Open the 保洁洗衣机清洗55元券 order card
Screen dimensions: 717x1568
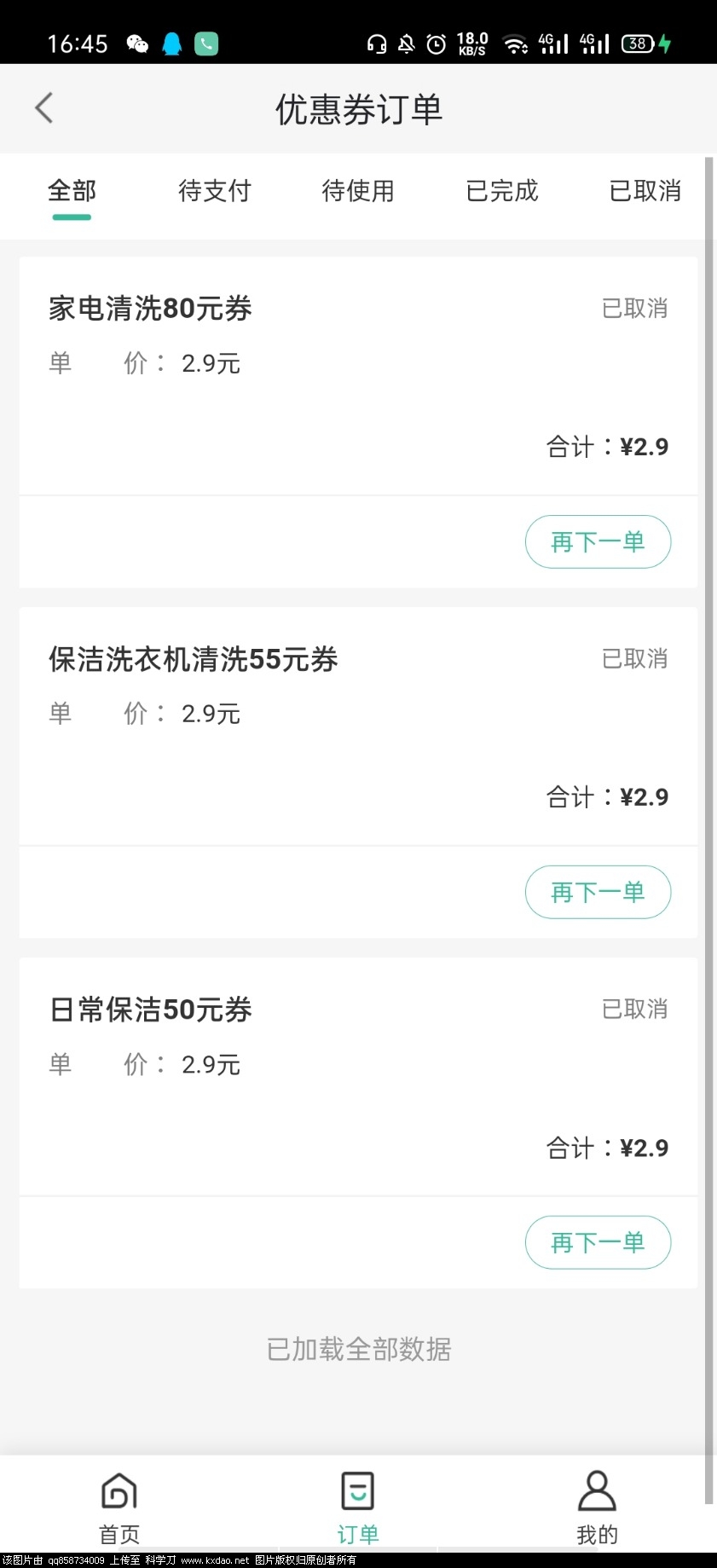tap(358, 726)
